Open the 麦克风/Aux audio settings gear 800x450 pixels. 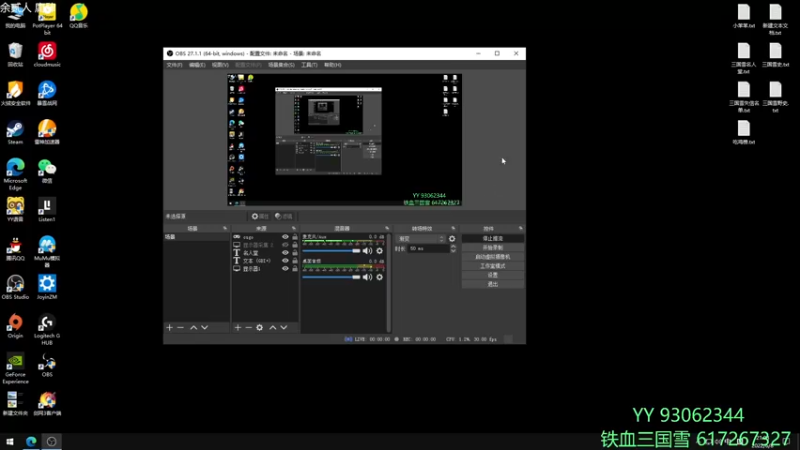click(x=380, y=251)
